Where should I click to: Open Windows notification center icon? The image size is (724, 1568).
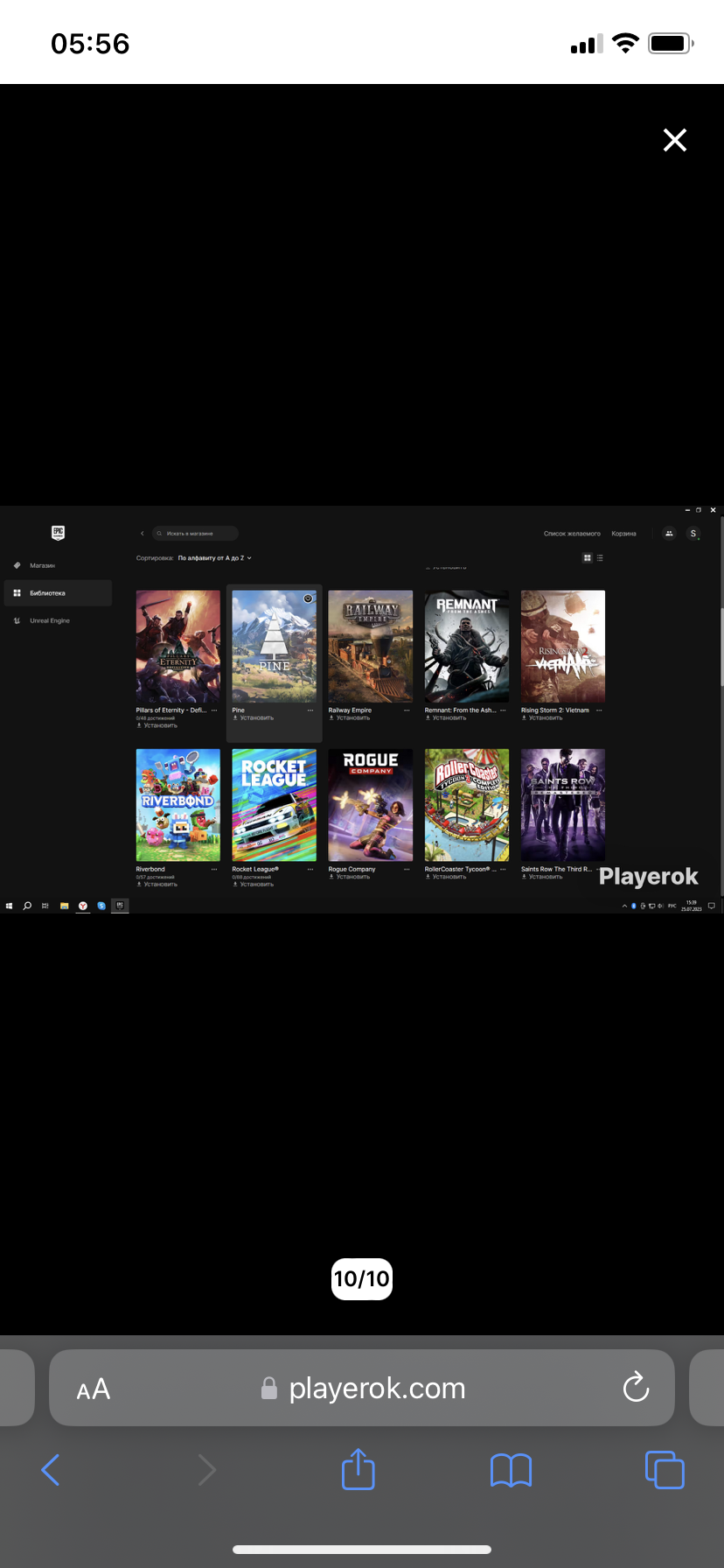(712, 906)
